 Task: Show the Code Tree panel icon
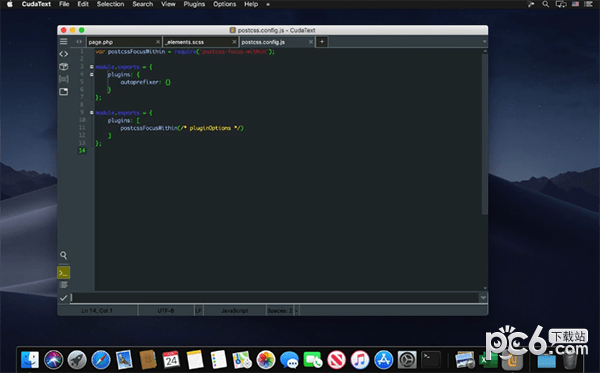[x=64, y=54]
